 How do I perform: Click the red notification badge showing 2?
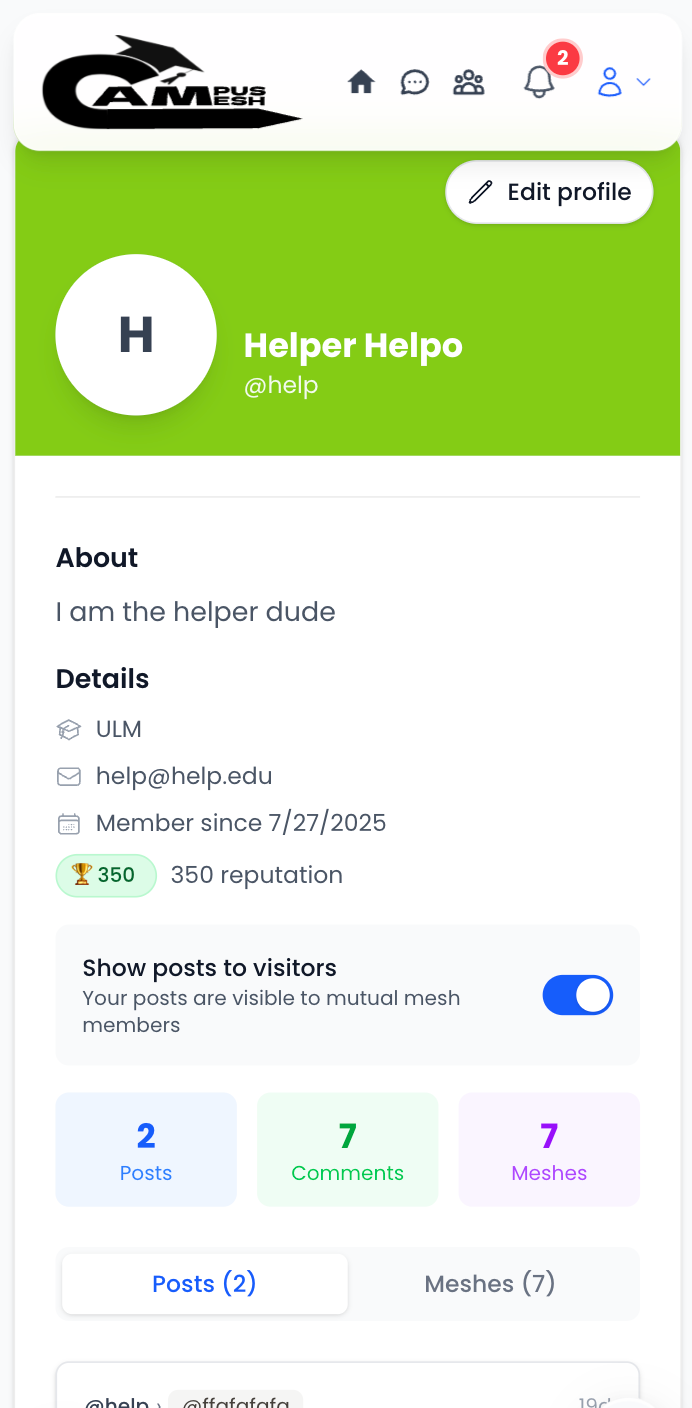(563, 59)
